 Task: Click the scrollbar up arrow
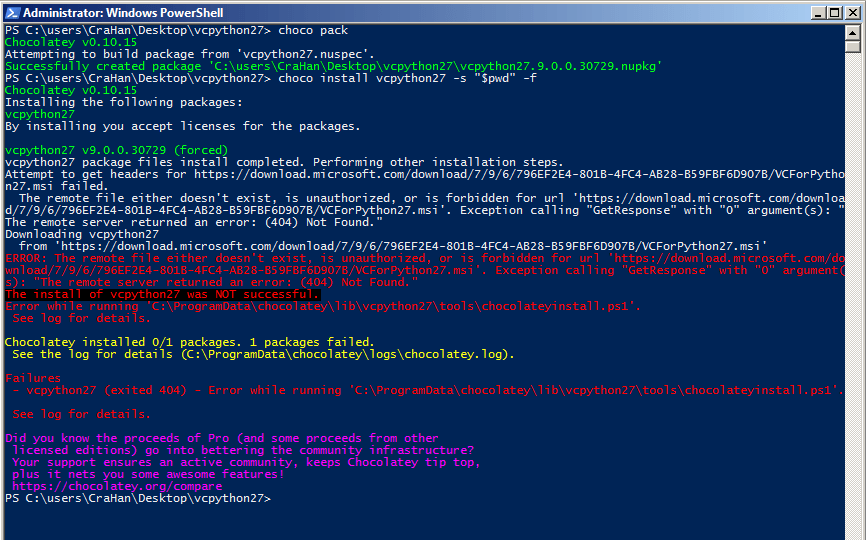[x=852, y=33]
